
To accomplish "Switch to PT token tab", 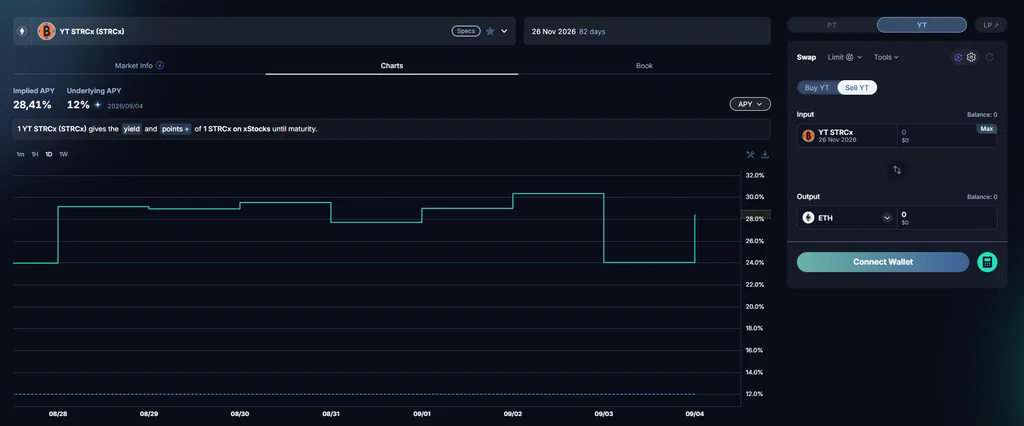I will tap(831, 25).
